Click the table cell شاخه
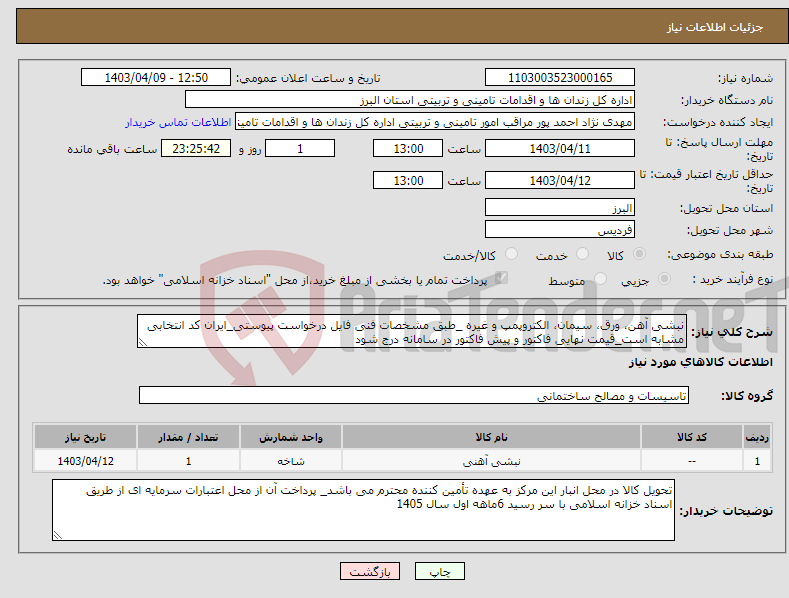 click(x=291, y=461)
